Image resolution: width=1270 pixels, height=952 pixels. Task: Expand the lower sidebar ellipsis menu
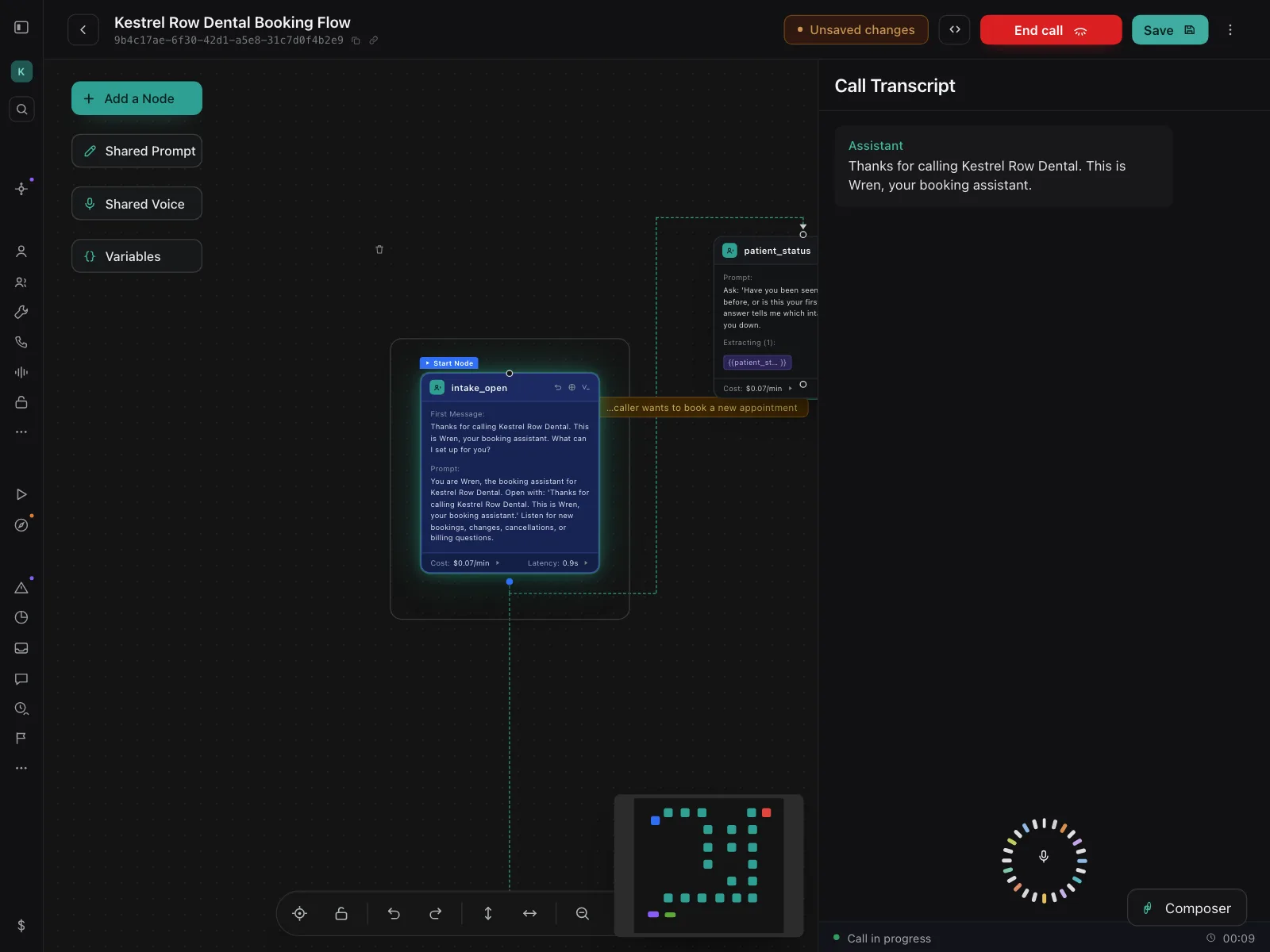(x=21, y=768)
